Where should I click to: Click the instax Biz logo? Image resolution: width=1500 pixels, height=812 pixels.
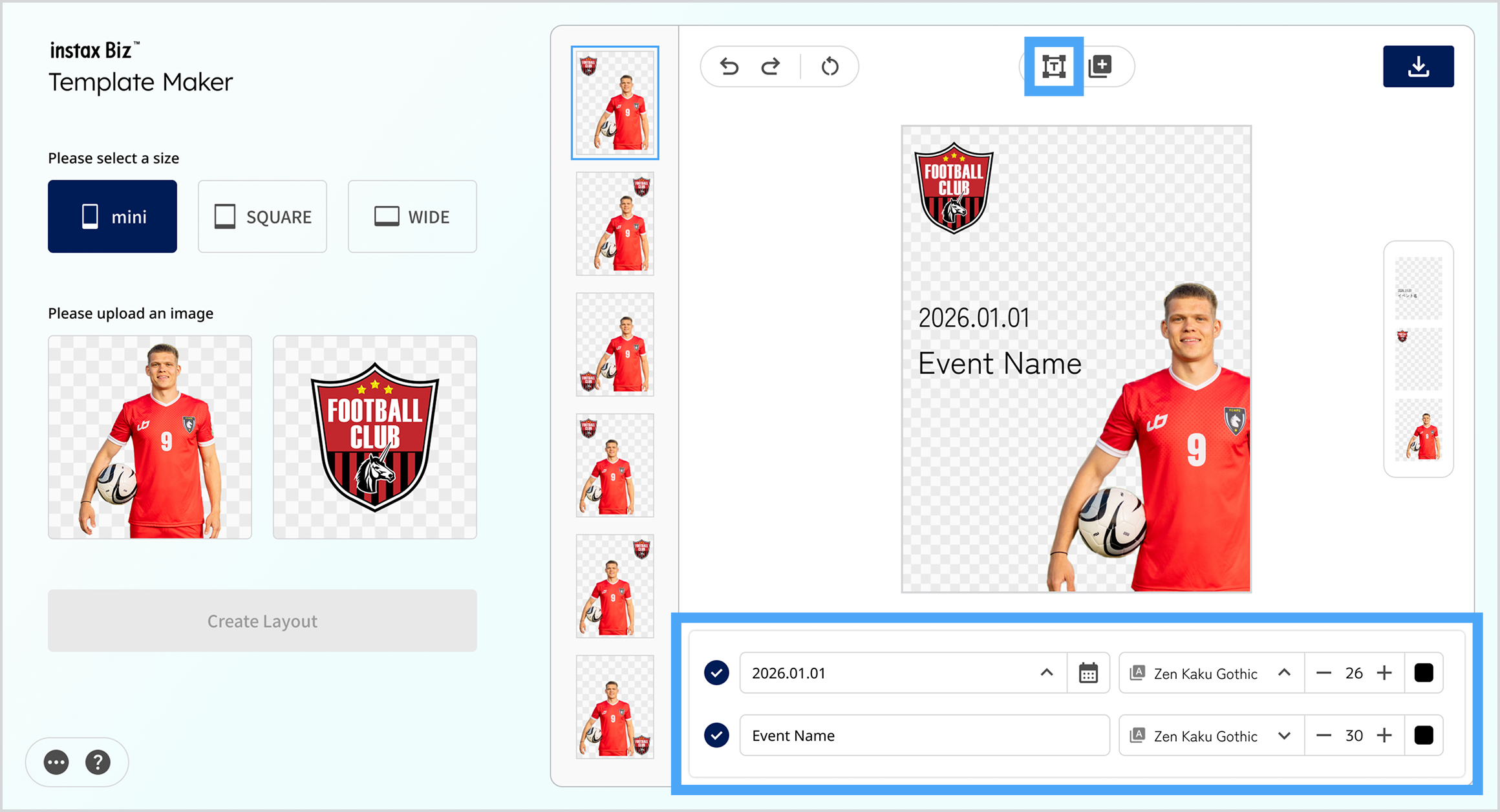pos(94,50)
